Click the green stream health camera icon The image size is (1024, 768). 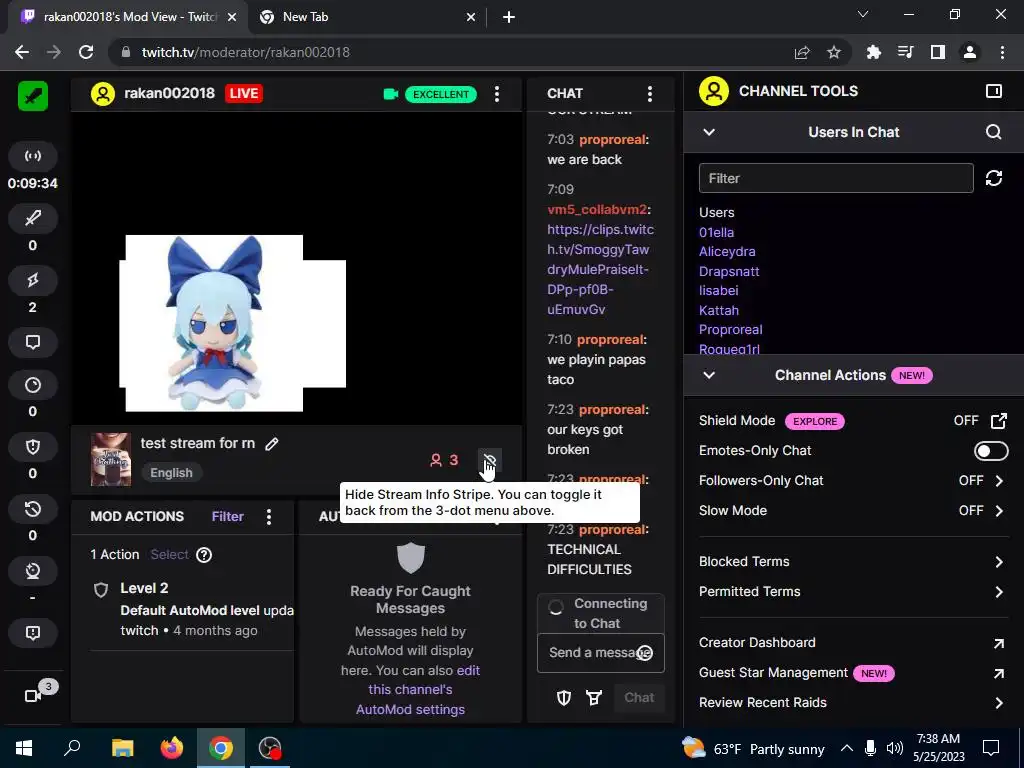[391, 94]
